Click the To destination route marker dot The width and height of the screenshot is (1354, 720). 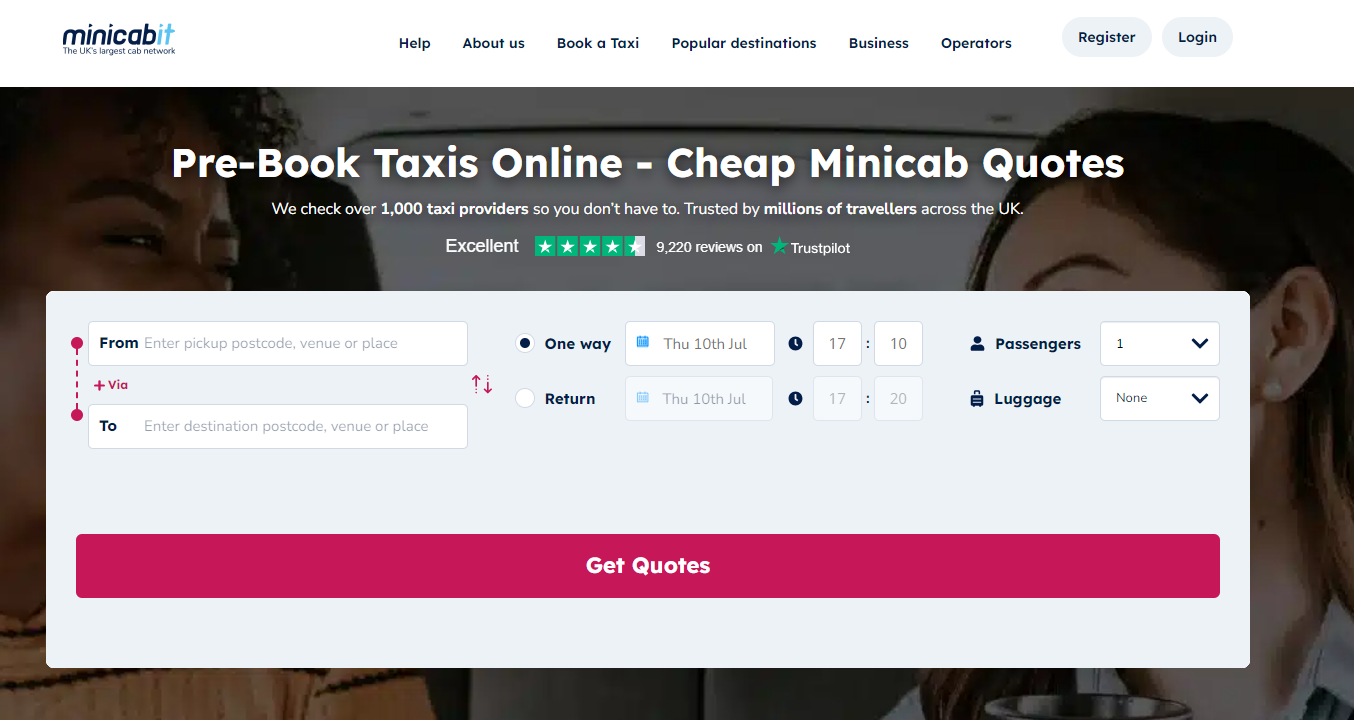(77, 414)
